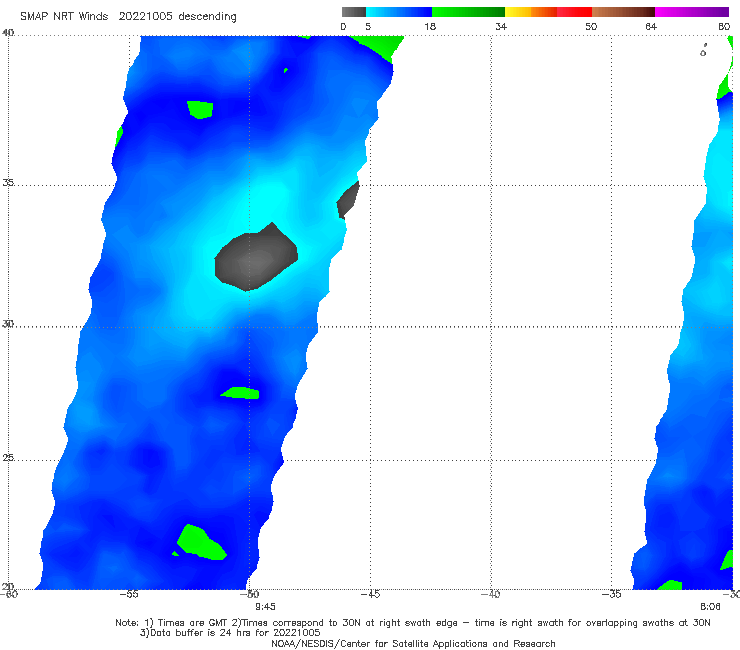Click the swath time label '8:06'
The image size is (740, 650).
(x=710, y=607)
